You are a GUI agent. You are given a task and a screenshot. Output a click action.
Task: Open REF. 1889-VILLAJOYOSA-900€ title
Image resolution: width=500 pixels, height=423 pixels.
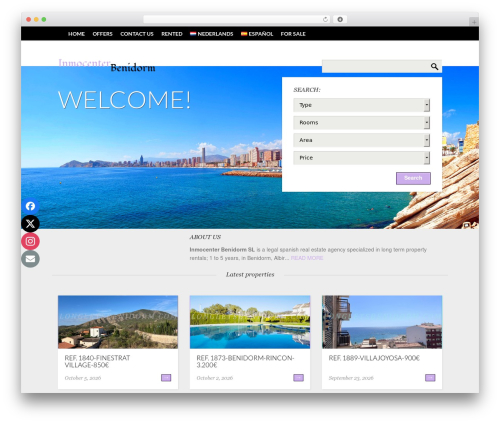tap(374, 358)
